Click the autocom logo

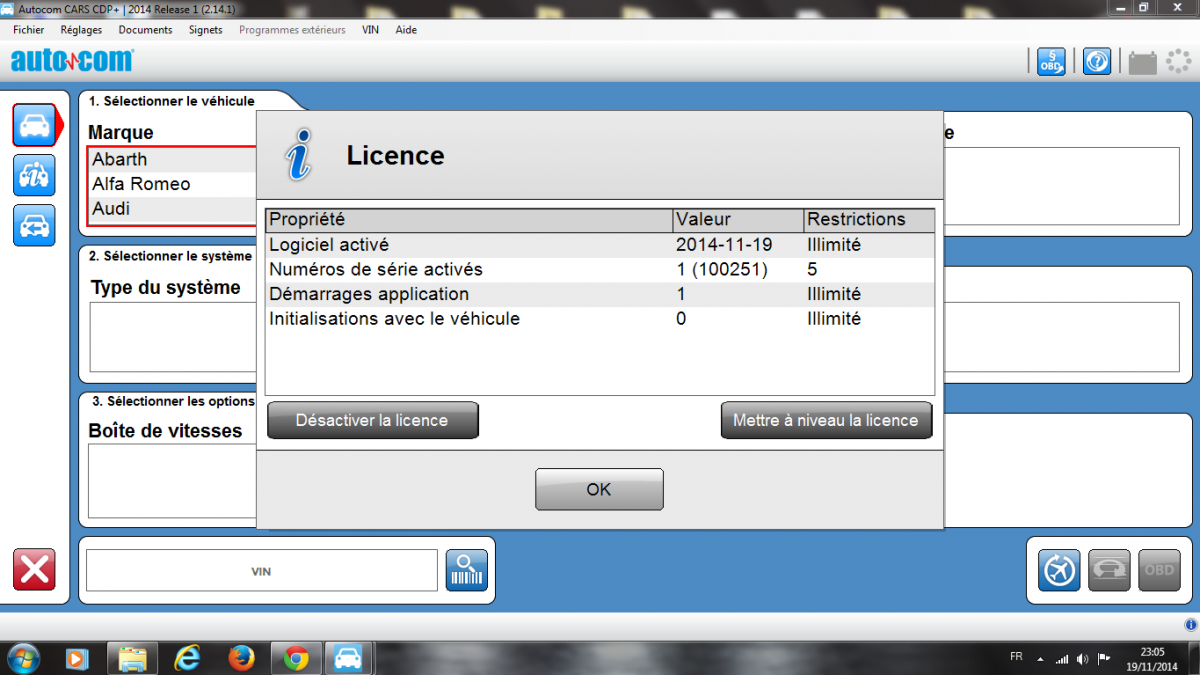72,61
